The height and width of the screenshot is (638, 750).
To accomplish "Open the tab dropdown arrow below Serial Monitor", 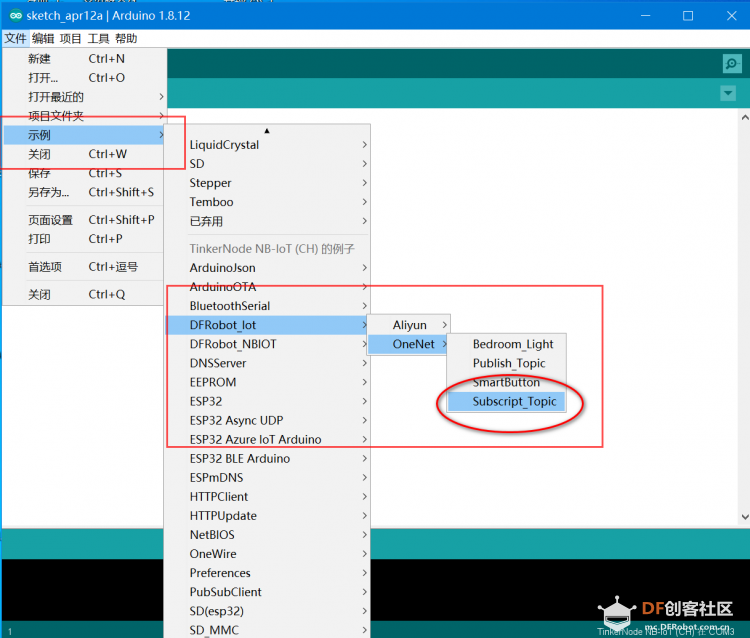I will click(728, 93).
